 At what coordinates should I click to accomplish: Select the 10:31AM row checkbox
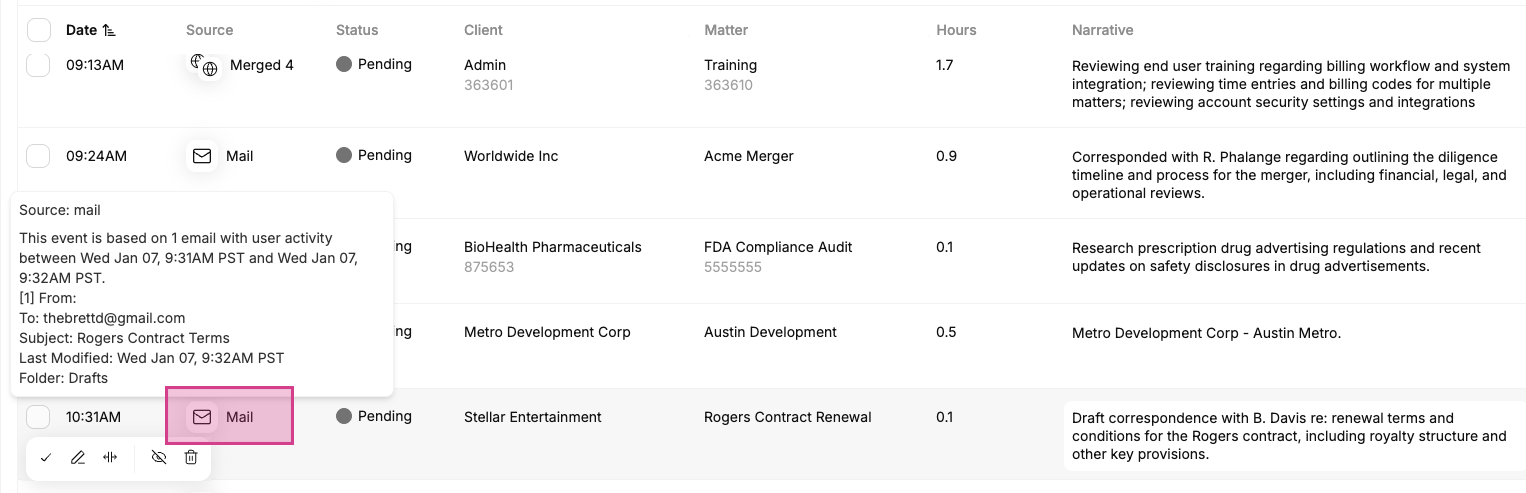38,417
